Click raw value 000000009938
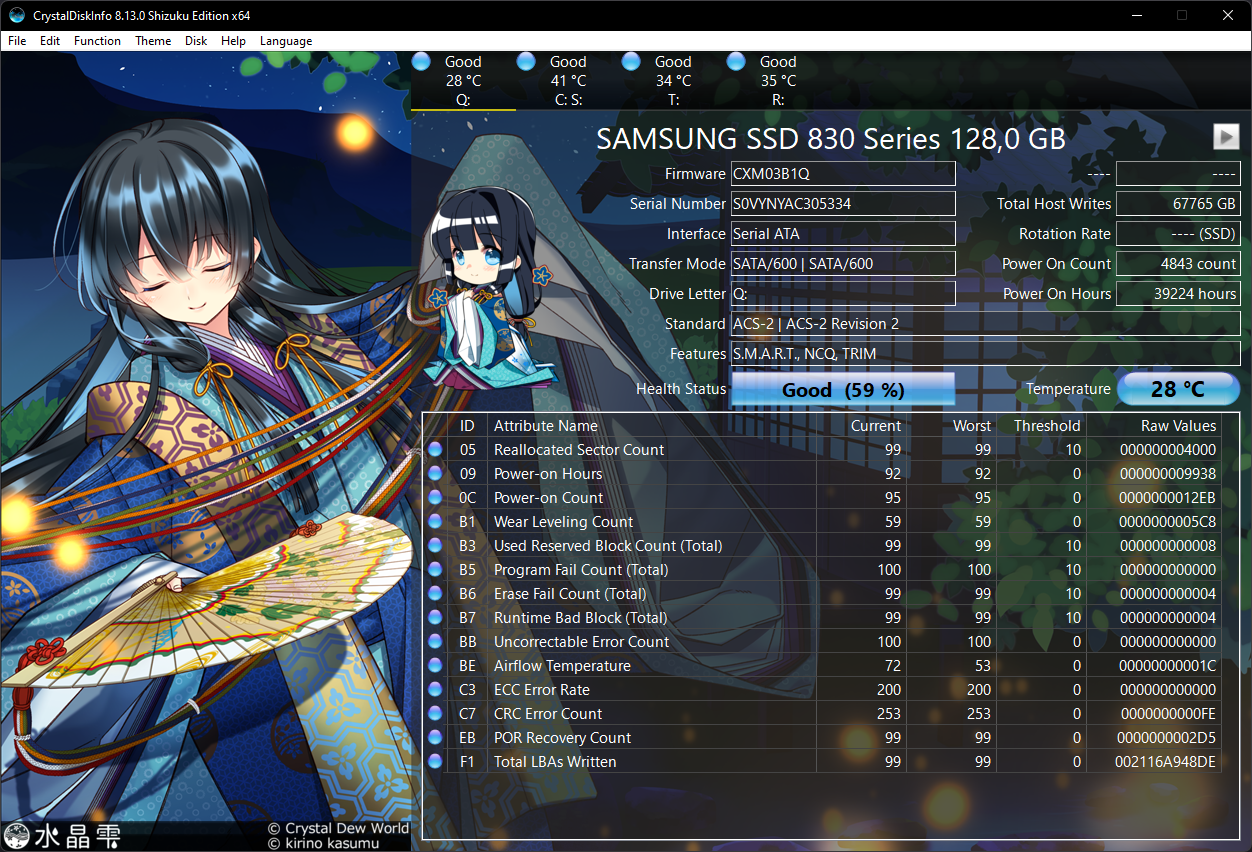The width and height of the screenshot is (1252, 852). [1168, 474]
